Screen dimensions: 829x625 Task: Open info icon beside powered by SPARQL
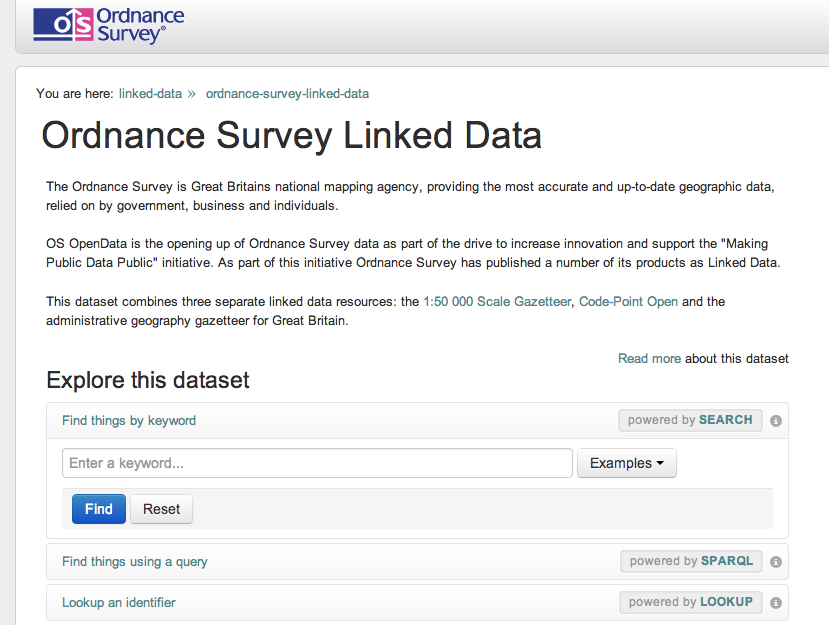(x=776, y=562)
